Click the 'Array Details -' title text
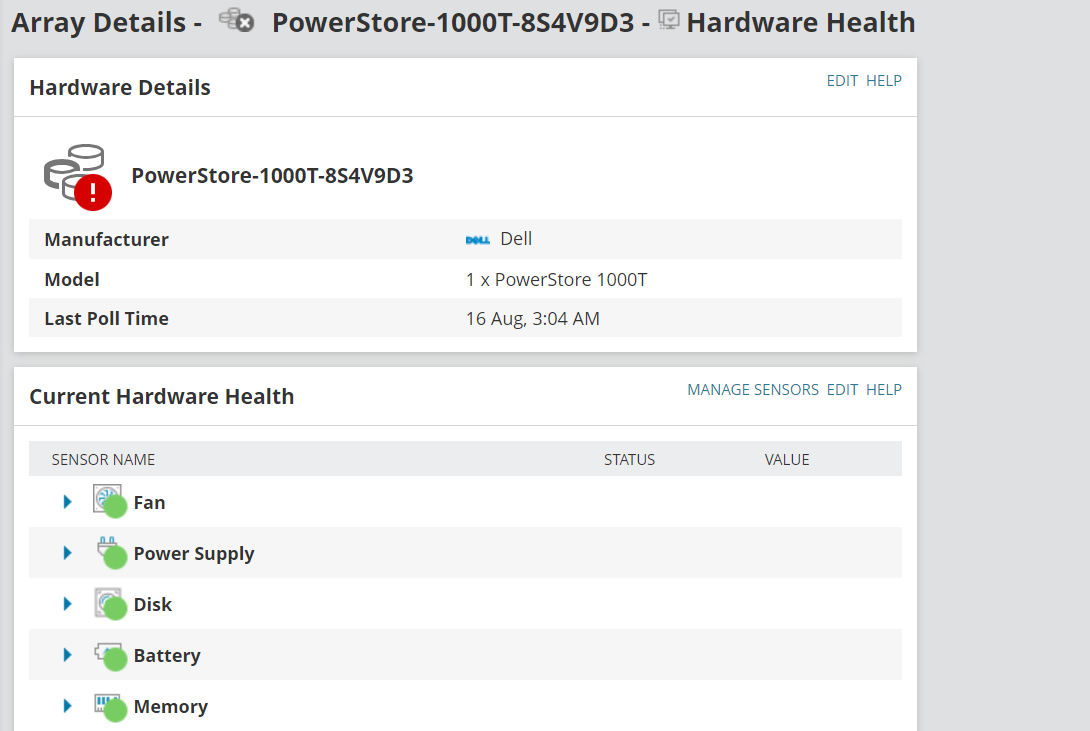This screenshot has height=731, width=1090. pos(106,23)
